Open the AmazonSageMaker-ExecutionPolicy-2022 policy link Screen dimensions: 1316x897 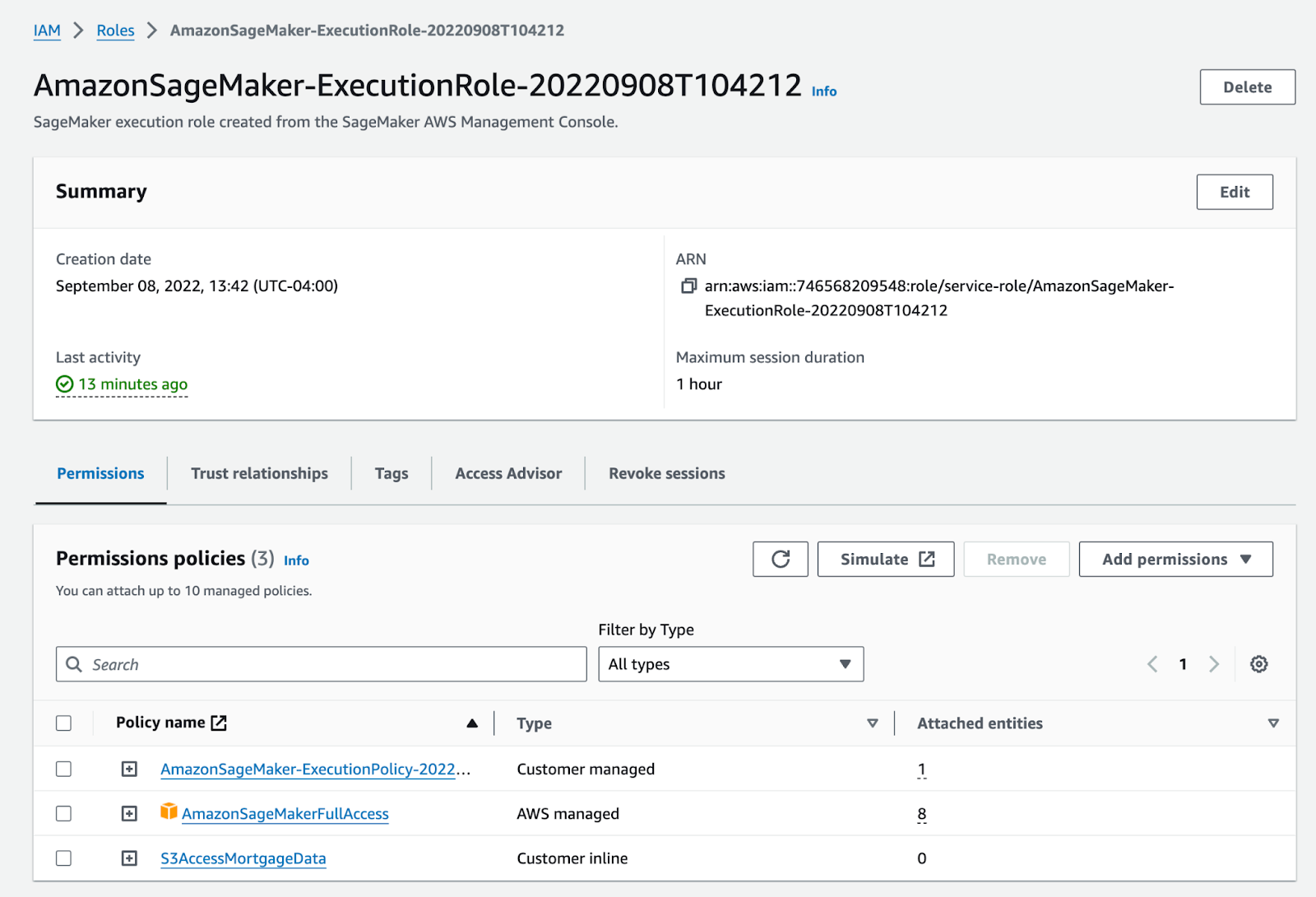pos(316,769)
